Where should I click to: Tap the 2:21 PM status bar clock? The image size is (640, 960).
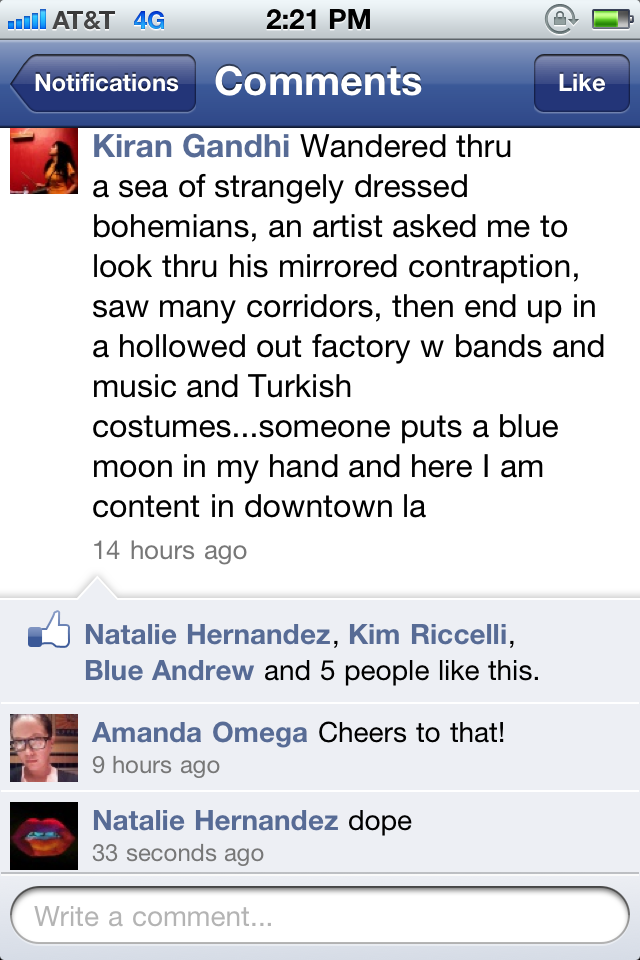318,19
